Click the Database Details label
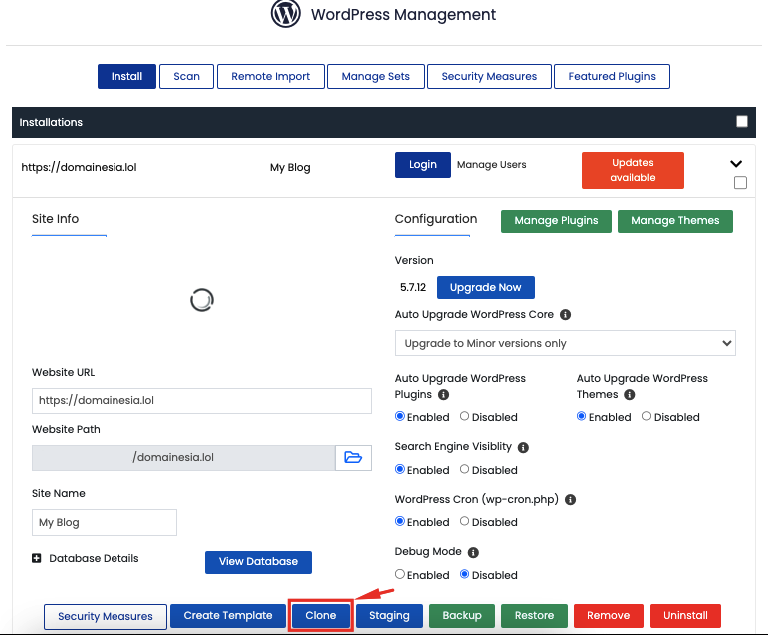The image size is (768, 635). click(x=94, y=559)
